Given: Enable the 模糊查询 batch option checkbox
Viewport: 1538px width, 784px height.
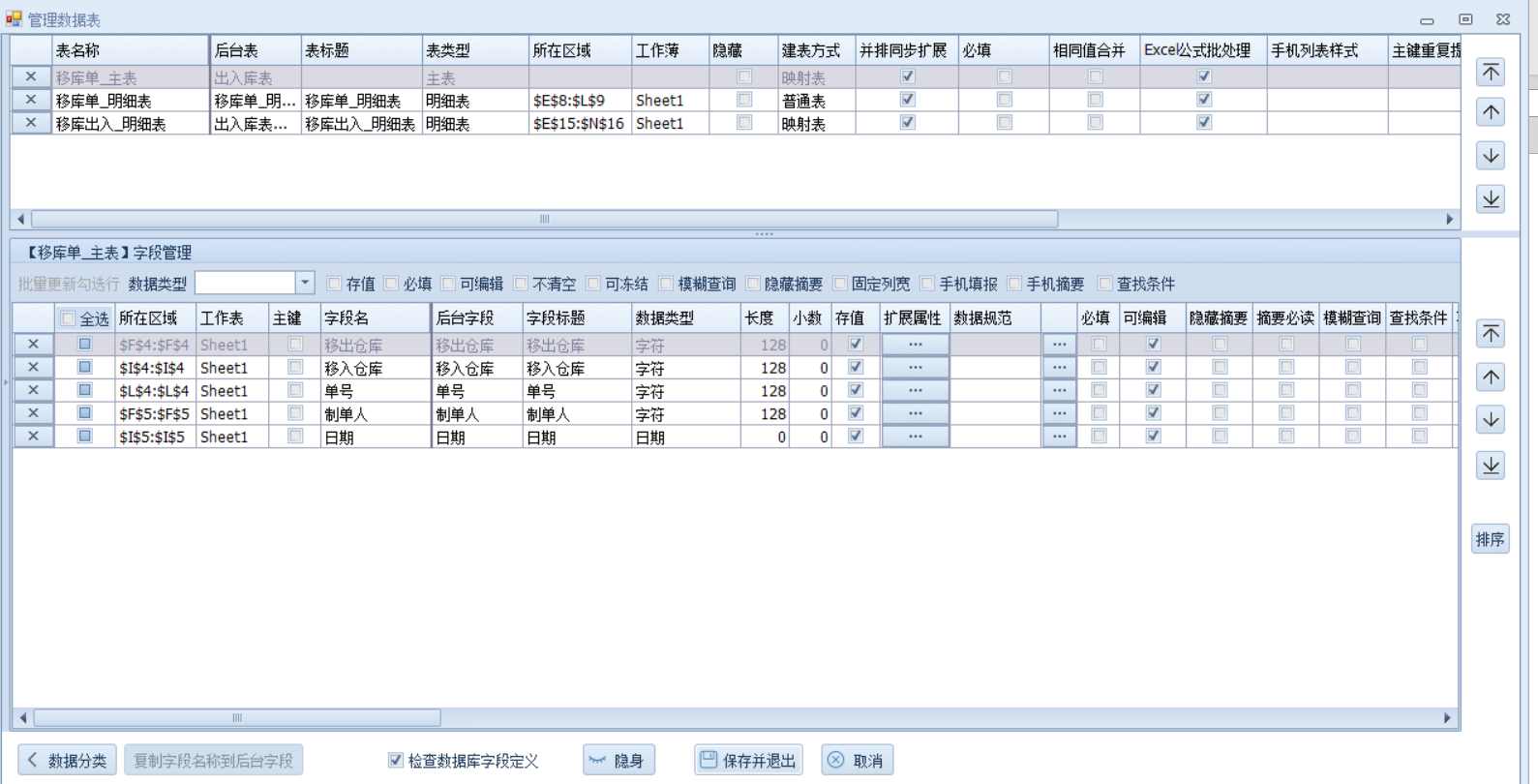Looking at the screenshot, I should coord(666,284).
